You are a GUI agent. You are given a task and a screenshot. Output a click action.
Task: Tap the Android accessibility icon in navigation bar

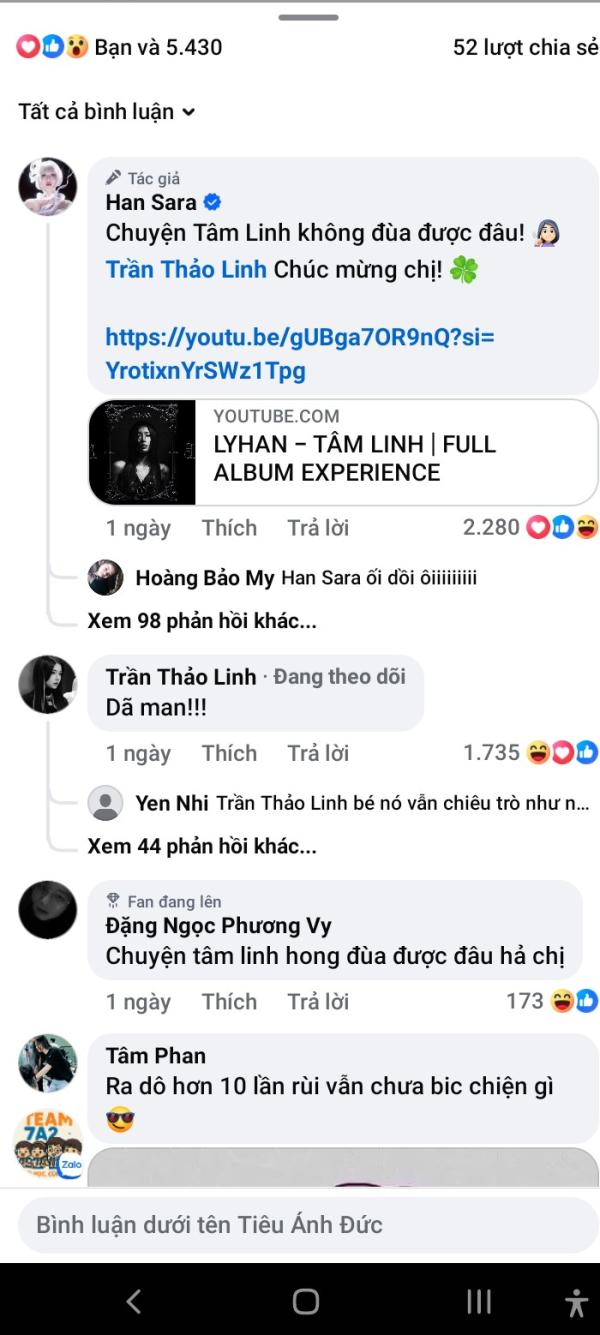click(576, 1301)
